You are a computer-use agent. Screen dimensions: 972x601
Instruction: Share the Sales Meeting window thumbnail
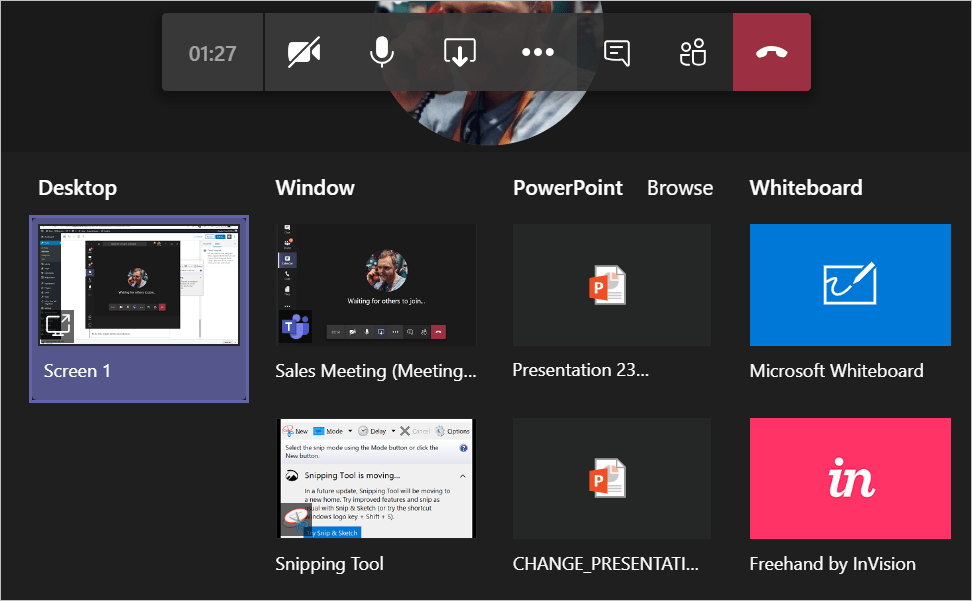click(x=376, y=284)
